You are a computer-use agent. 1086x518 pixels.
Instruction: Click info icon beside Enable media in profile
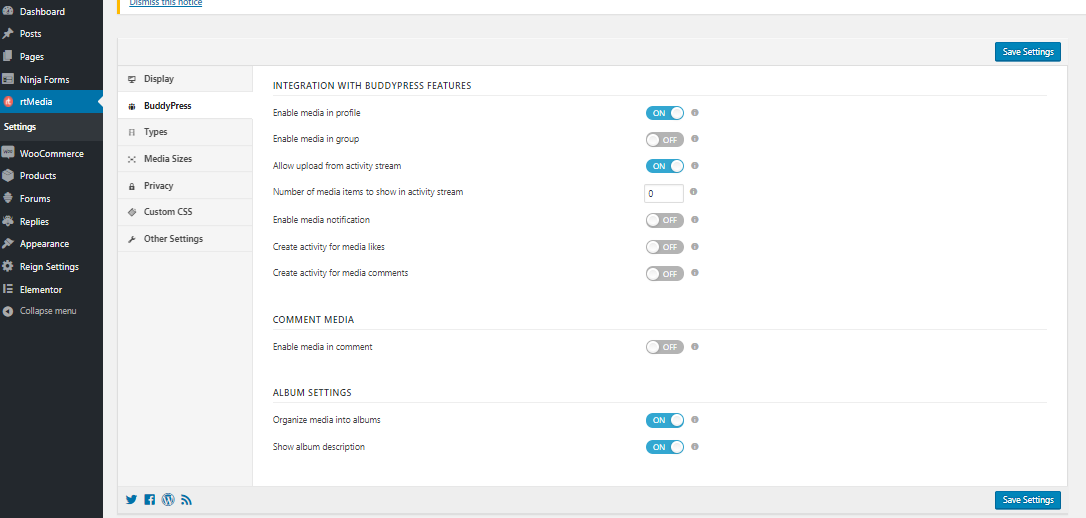(695, 112)
